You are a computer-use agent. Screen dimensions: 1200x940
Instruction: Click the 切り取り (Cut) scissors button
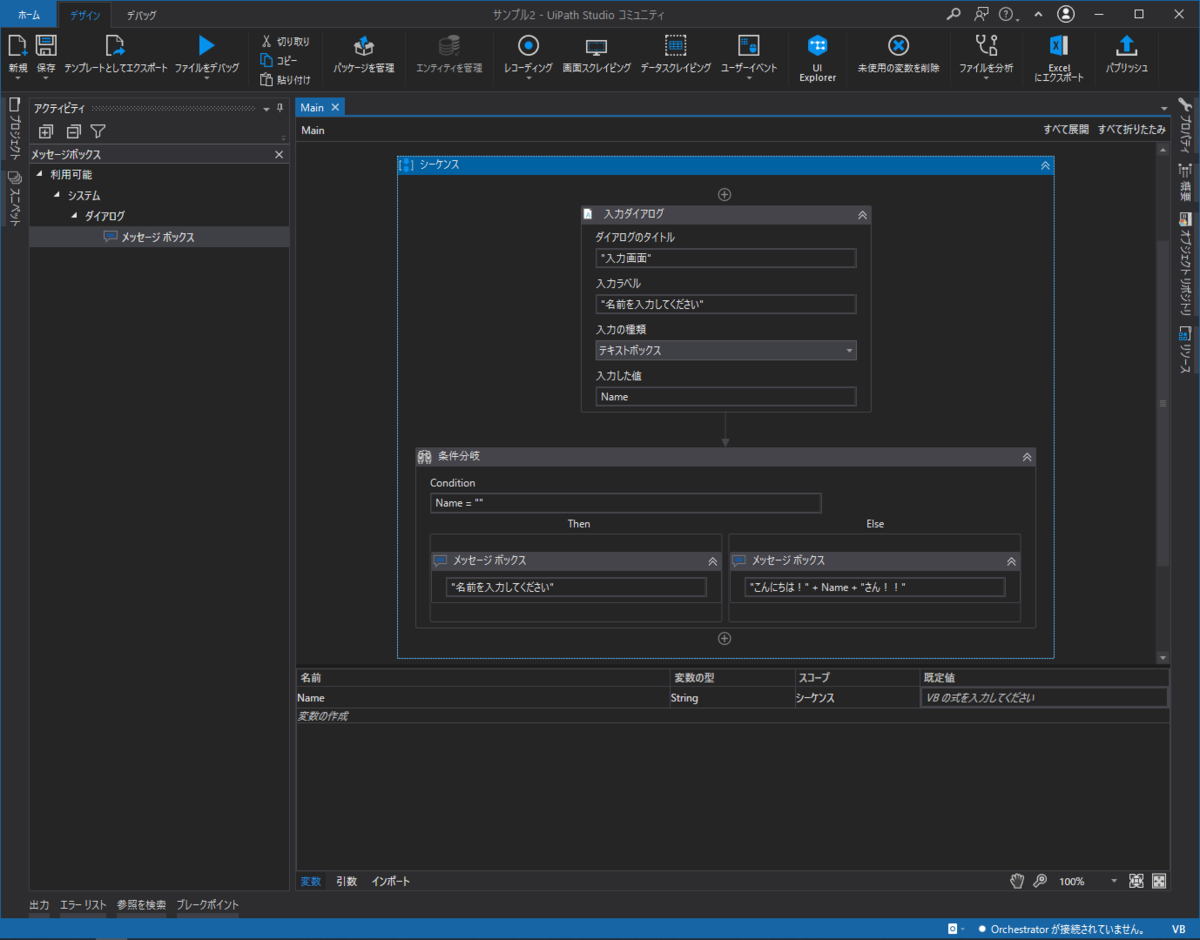click(285, 42)
